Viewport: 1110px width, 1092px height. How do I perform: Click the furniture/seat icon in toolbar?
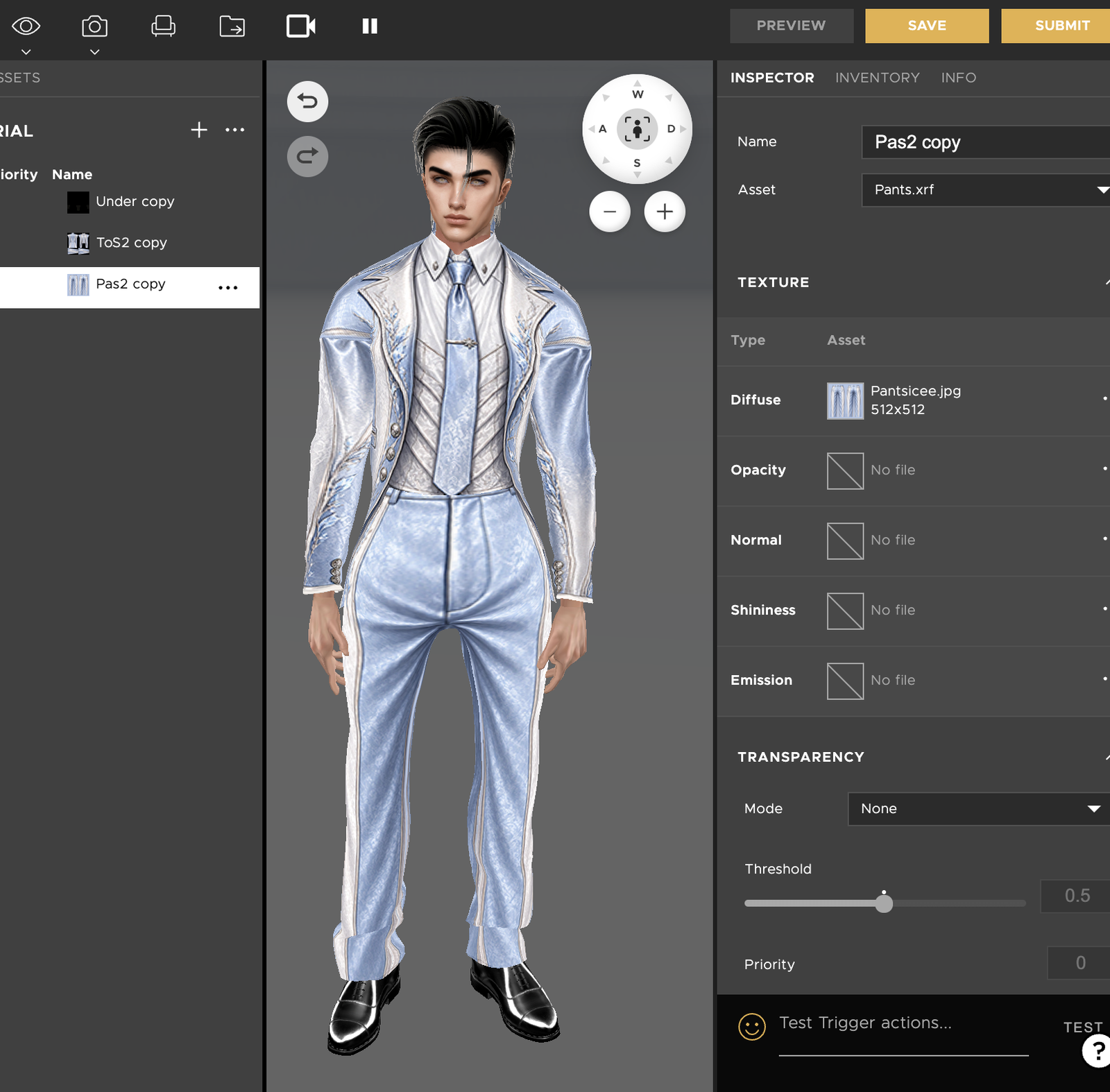point(163,26)
